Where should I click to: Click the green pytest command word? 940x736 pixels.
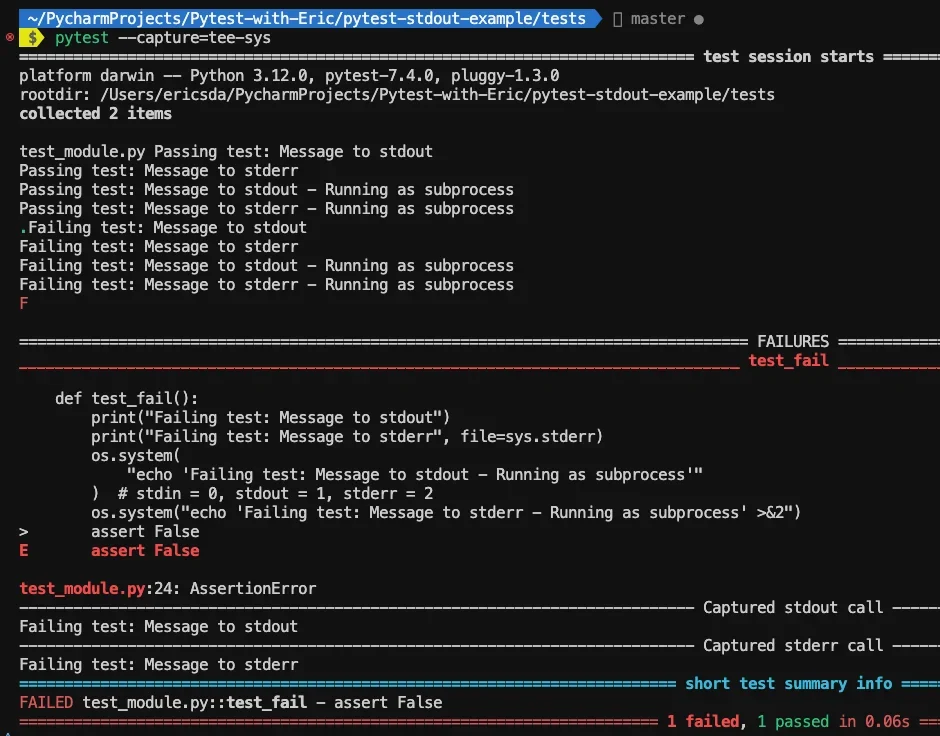click(82, 38)
